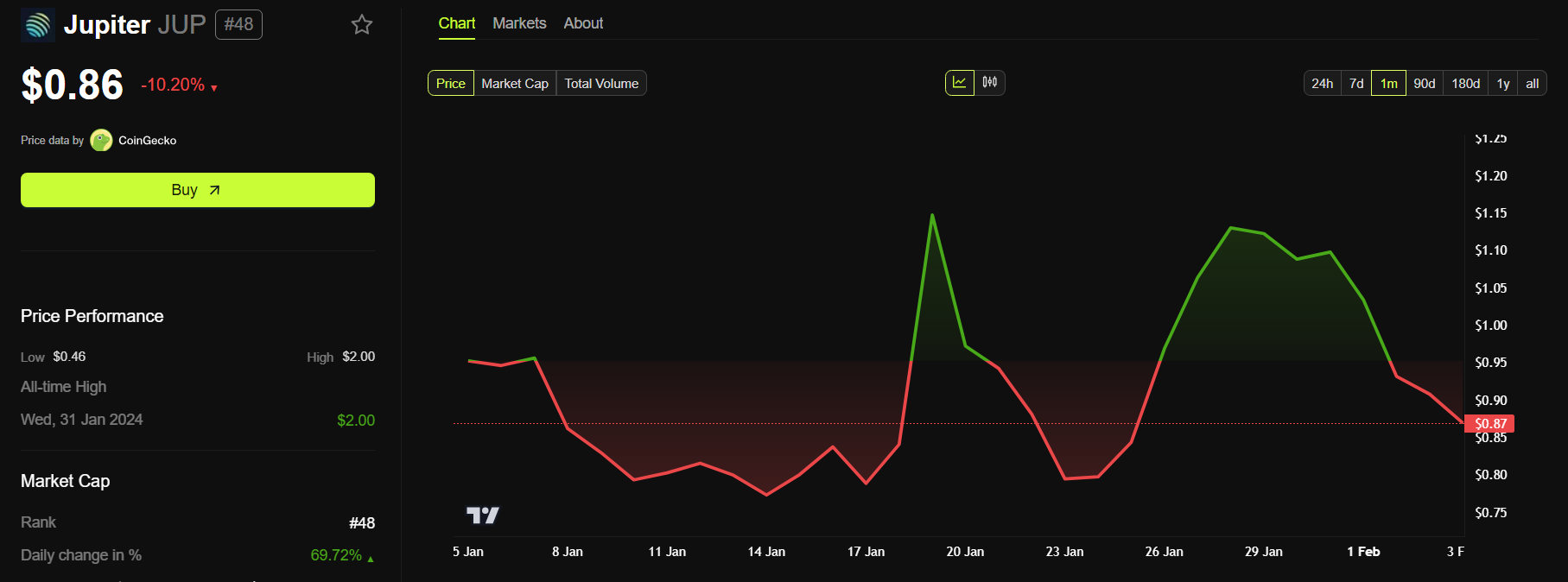Select the 180d time range
The width and height of the screenshot is (1568, 582).
pos(1465,83)
